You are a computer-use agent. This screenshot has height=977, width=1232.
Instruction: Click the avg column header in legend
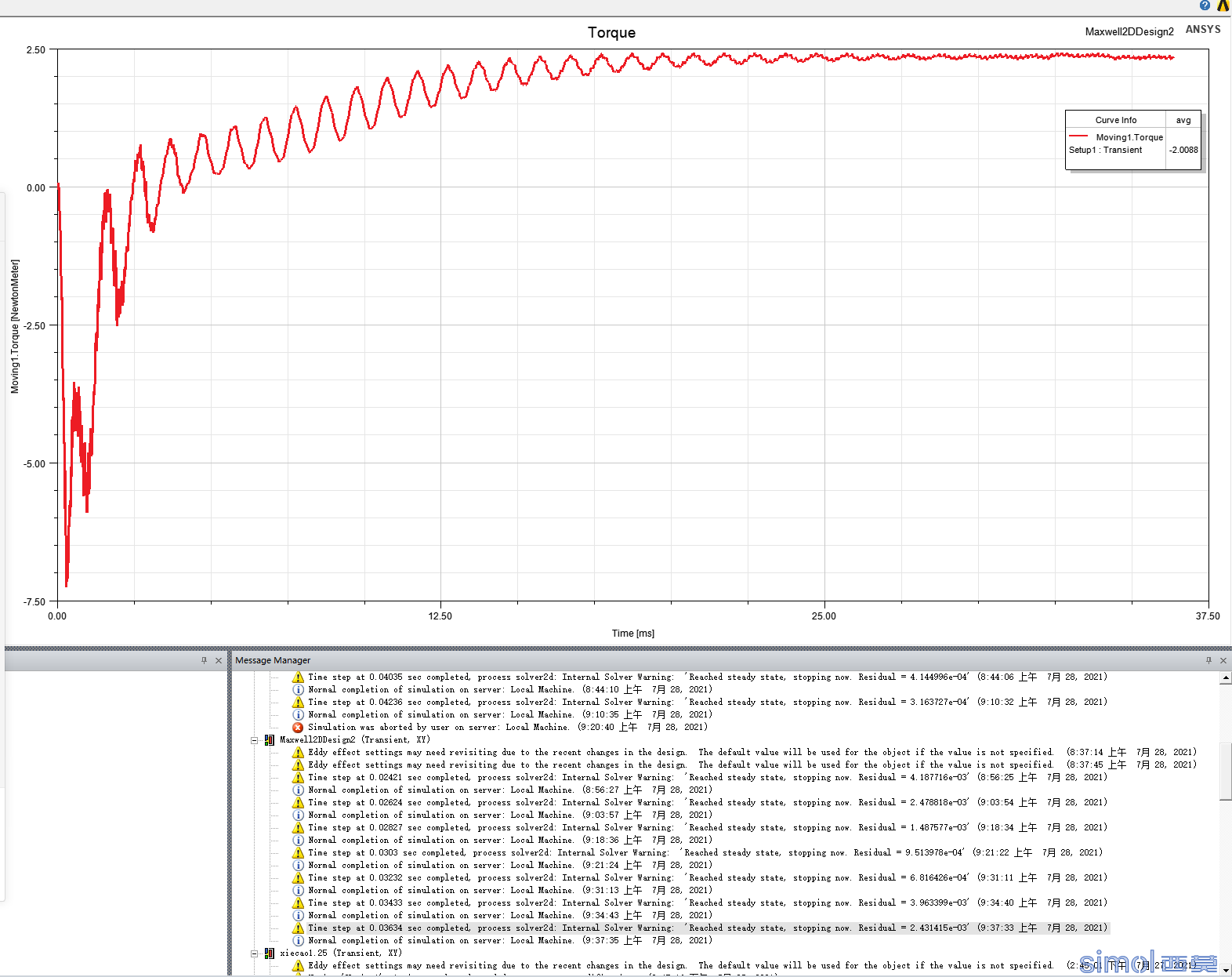1183,120
